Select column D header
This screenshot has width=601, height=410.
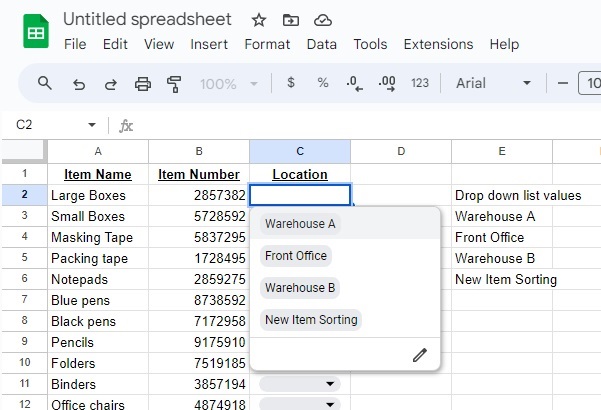click(401, 151)
